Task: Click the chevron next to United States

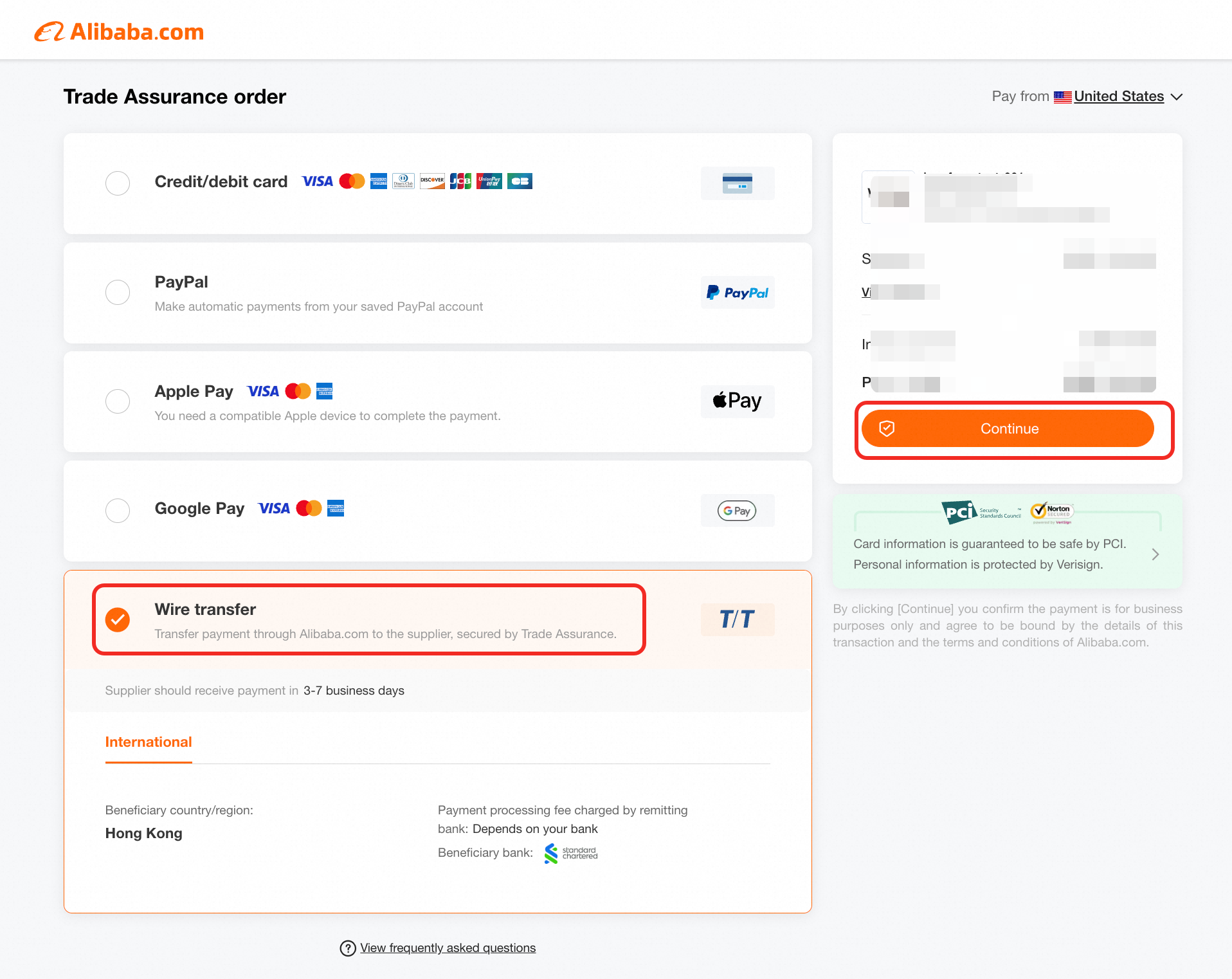Action: pos(1177,97)
